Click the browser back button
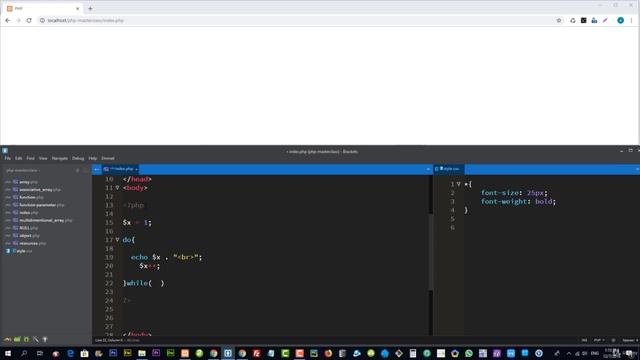Screen dimensions: 640x360 click(x=8, y=20)
